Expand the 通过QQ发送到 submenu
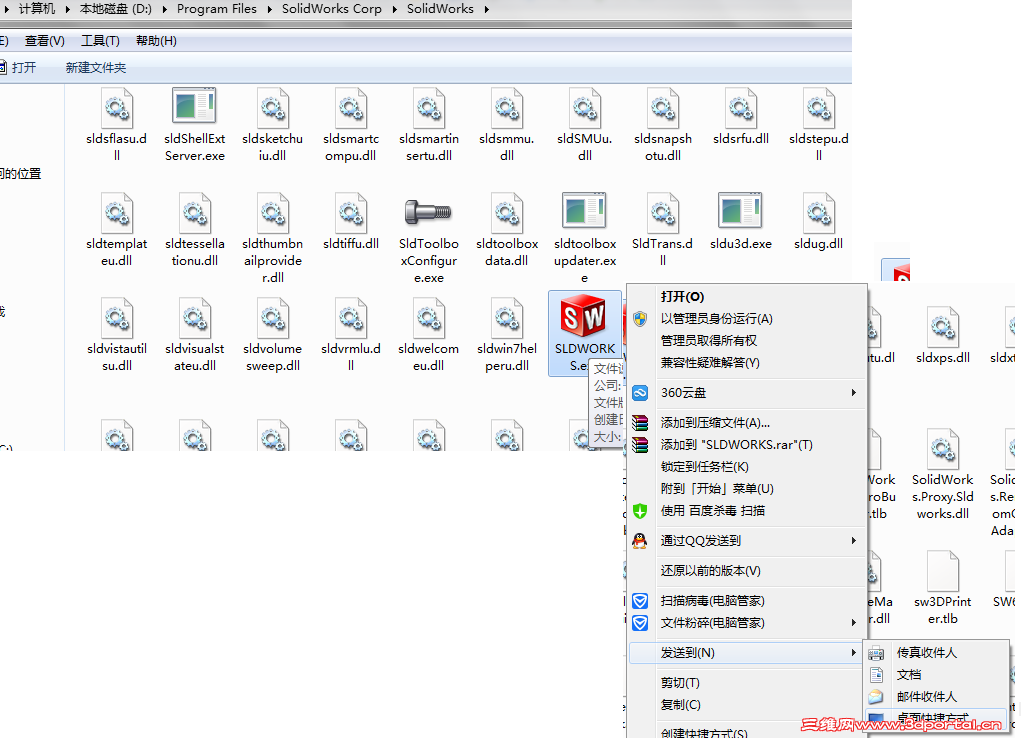This screenshot has height=738, width=1021. tap(747, 541)
